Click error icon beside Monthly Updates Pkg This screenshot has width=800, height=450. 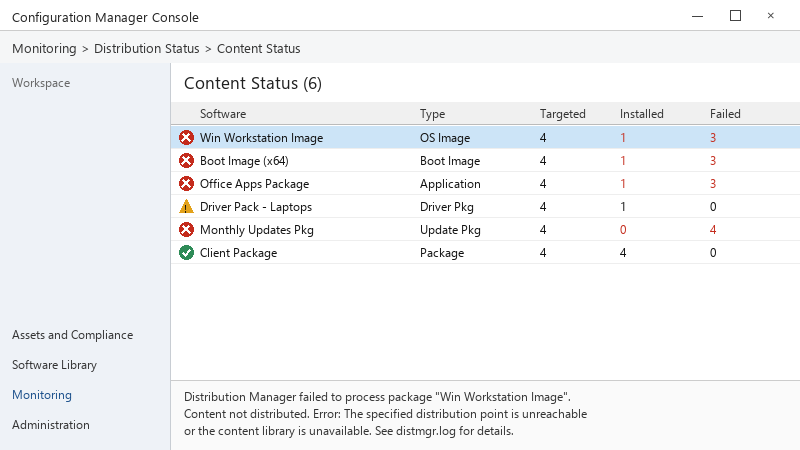point(186,230)
